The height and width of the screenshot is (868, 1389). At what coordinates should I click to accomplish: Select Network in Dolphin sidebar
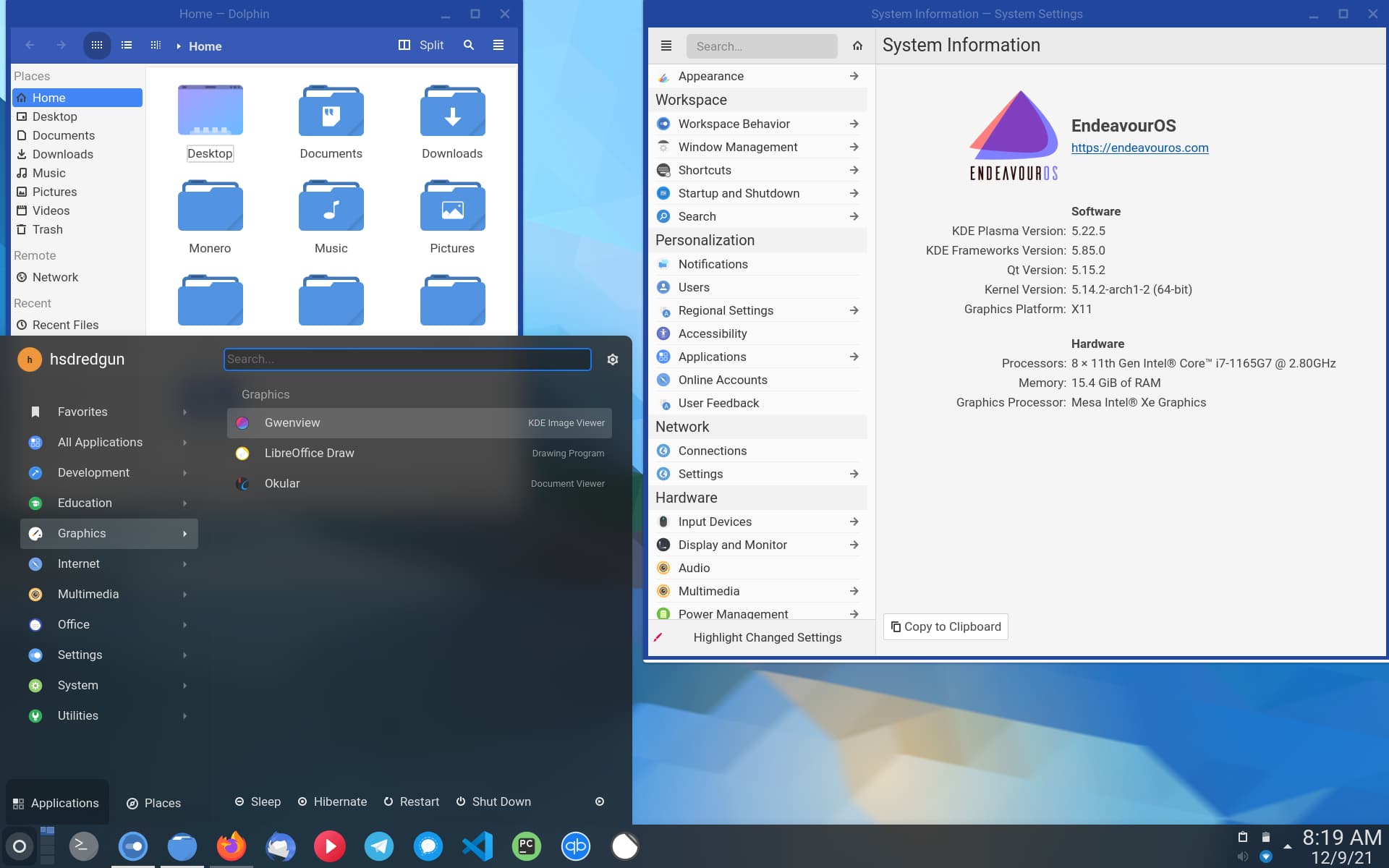coord(77,278)
